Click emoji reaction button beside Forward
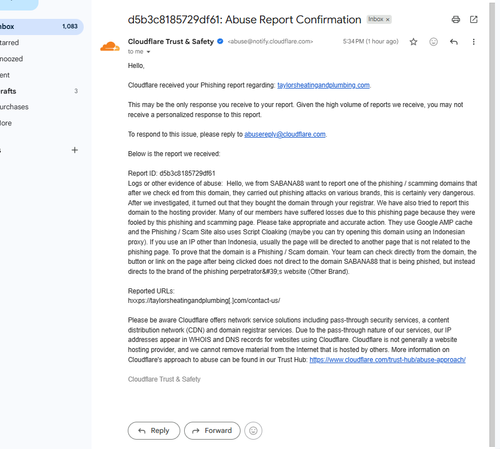 [253, 431]
